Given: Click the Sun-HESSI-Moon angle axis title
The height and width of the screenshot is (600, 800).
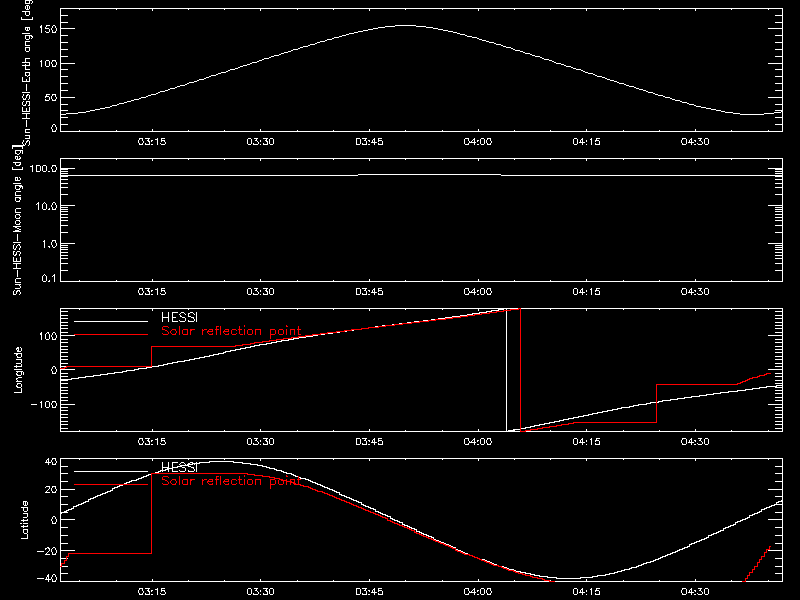Looking at the screenshot, I should [x=17, y=220].
